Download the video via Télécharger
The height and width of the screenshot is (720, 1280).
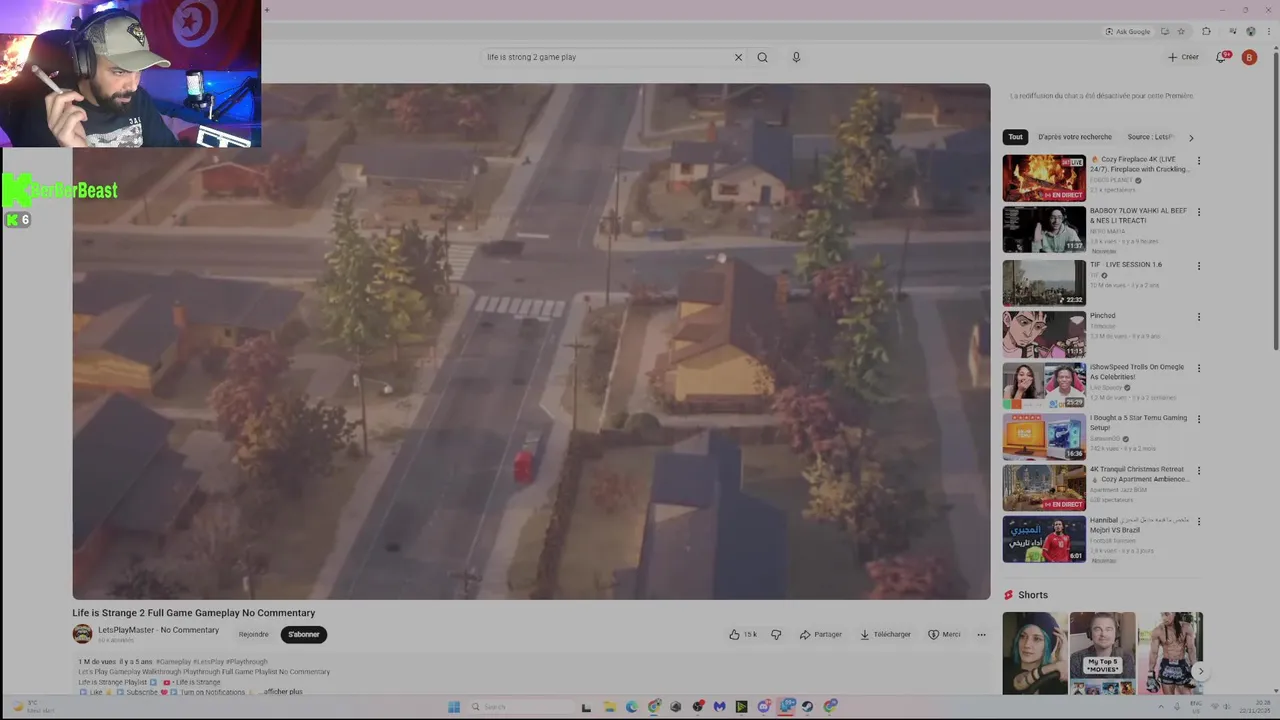(886, 634)
